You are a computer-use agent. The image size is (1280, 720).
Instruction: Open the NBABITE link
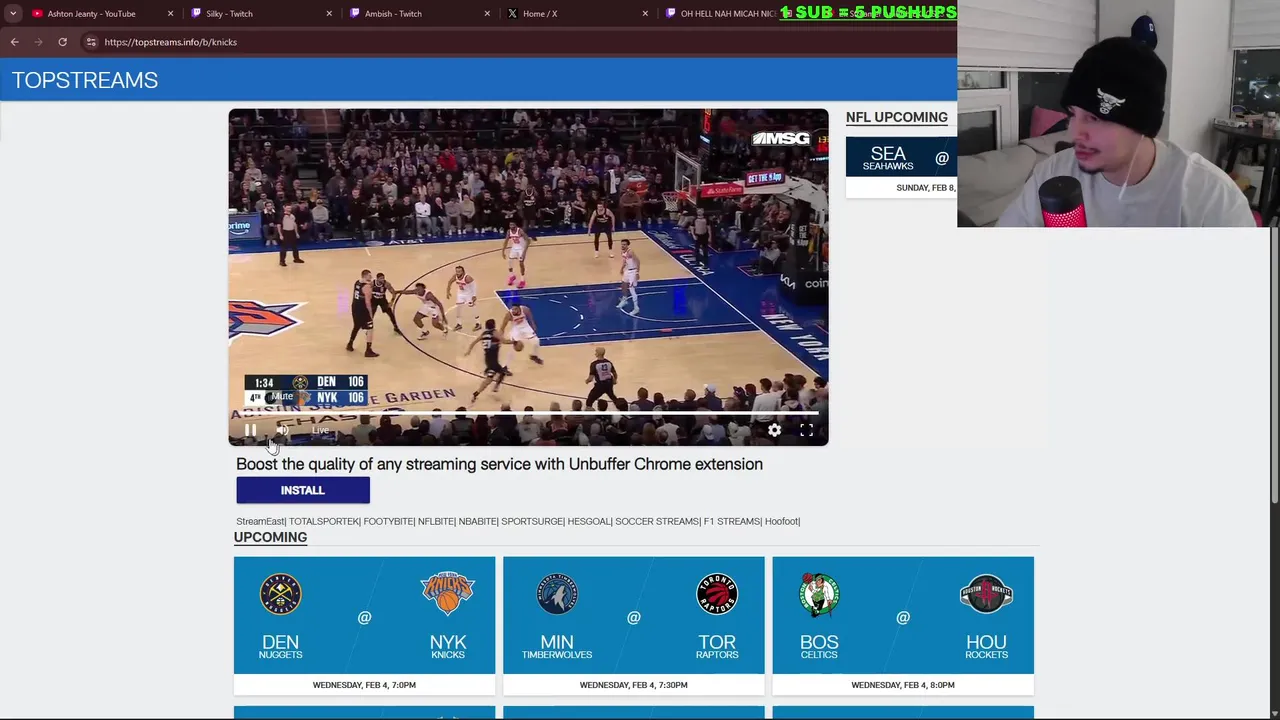(x=477, y=521)
